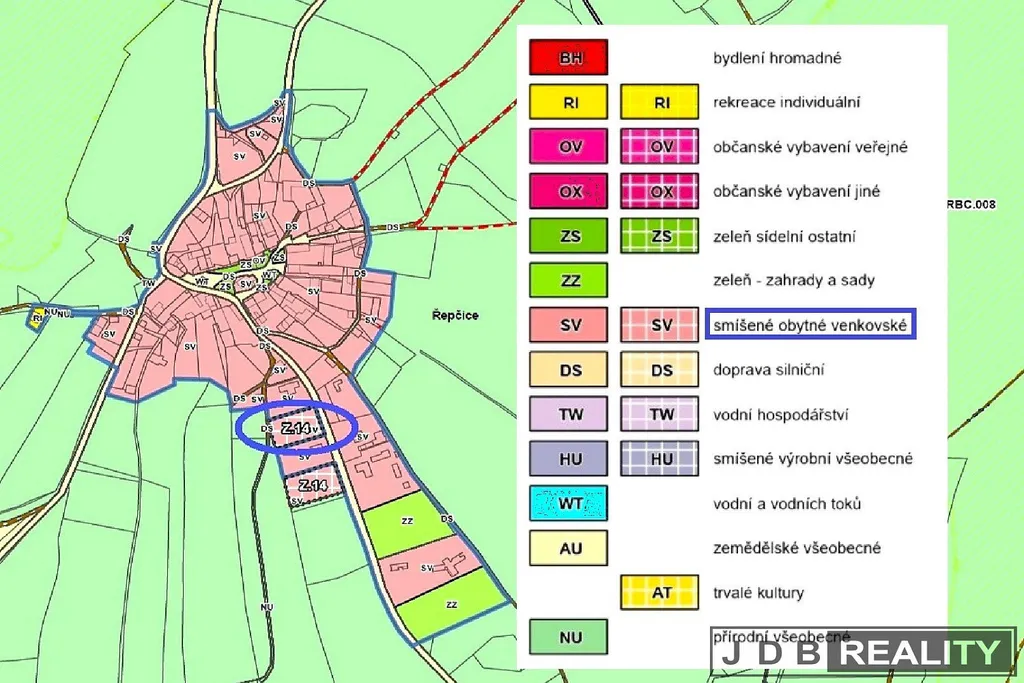Click the JDB REALITY logo watermark
The width and height of the screenshot is (1024, 683).
click(x=862, y=652)
